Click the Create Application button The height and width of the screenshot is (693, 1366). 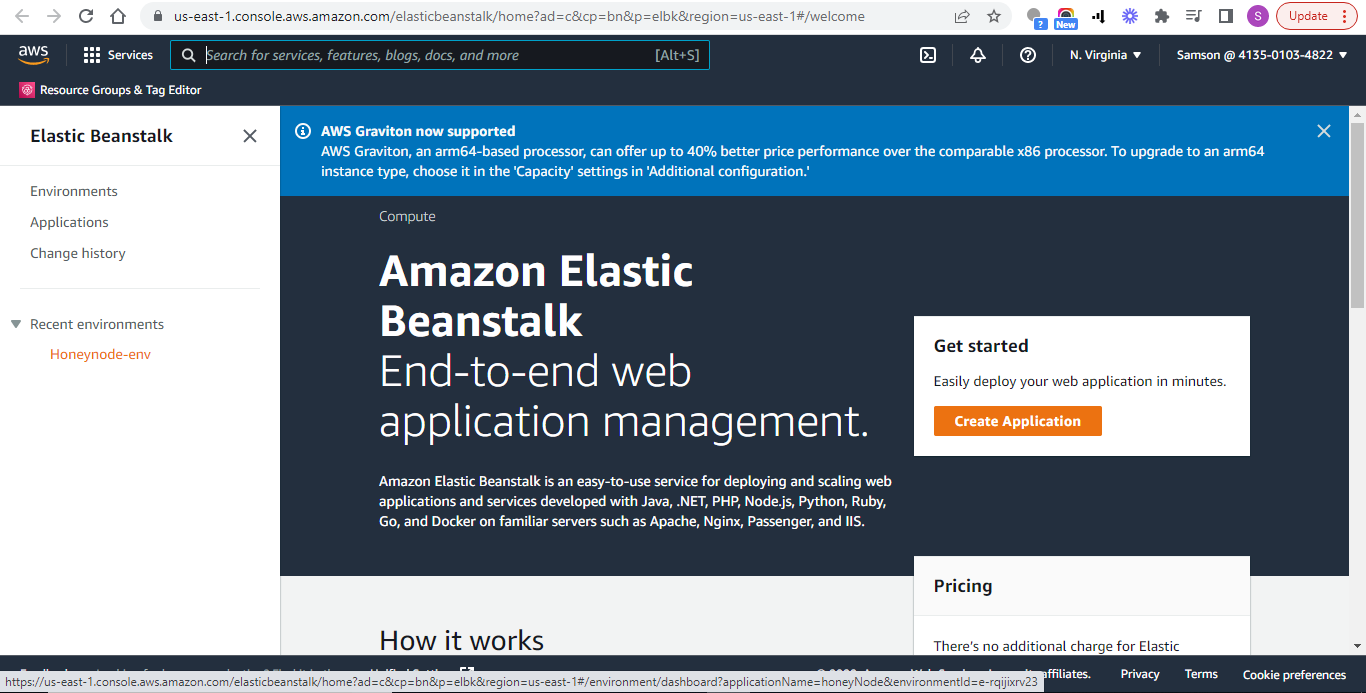point(1017,421)
